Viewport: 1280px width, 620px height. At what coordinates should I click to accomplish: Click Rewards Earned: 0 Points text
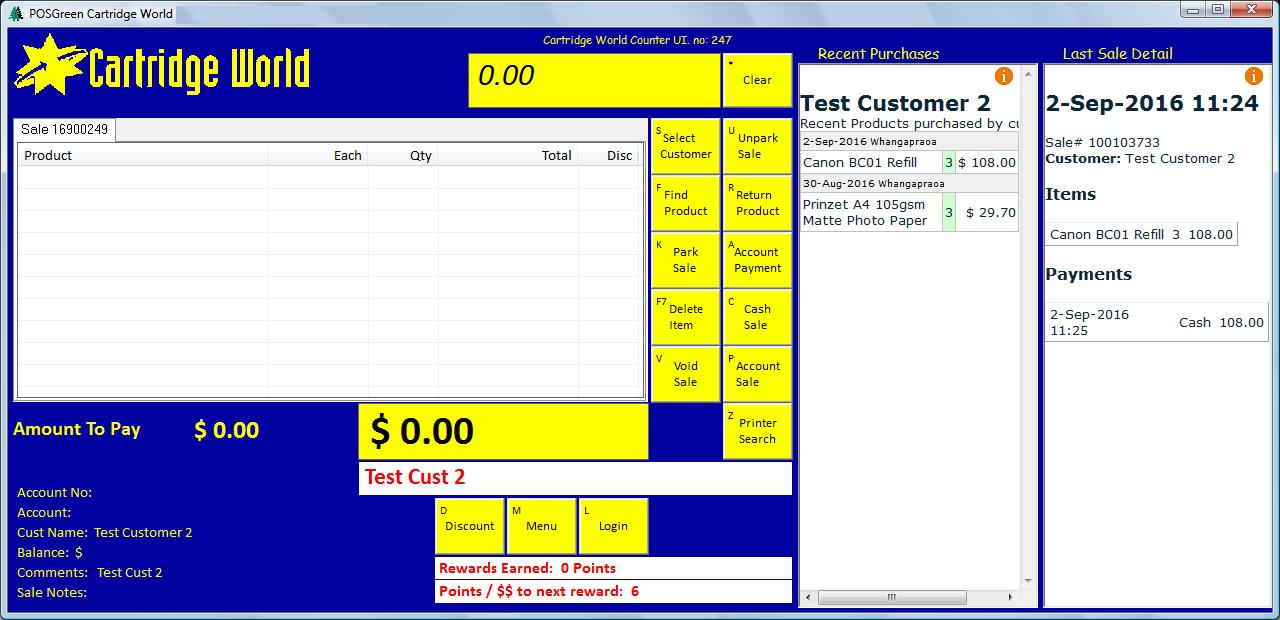tap(528, 568)
